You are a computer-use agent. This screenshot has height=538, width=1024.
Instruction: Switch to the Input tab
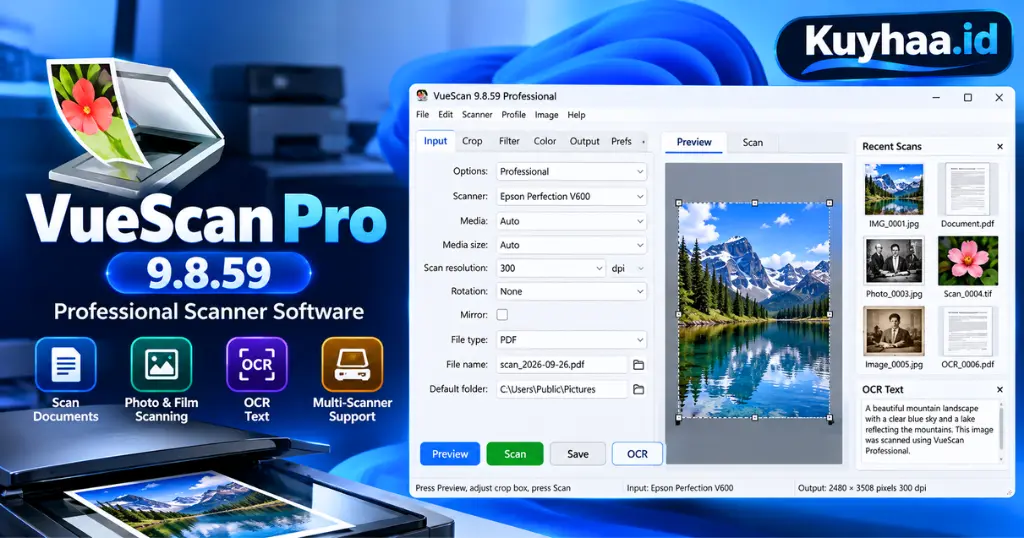click(435, 141)
